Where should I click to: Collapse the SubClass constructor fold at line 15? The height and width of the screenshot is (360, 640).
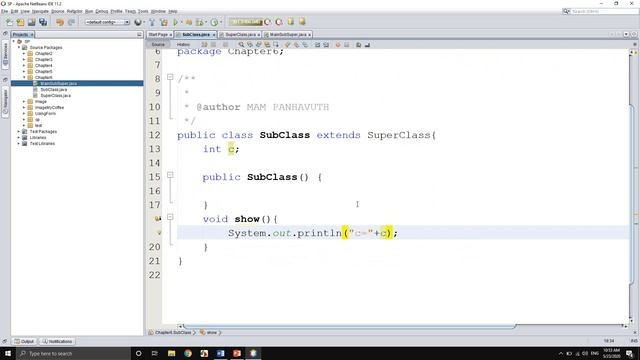[x=170, y=175]
